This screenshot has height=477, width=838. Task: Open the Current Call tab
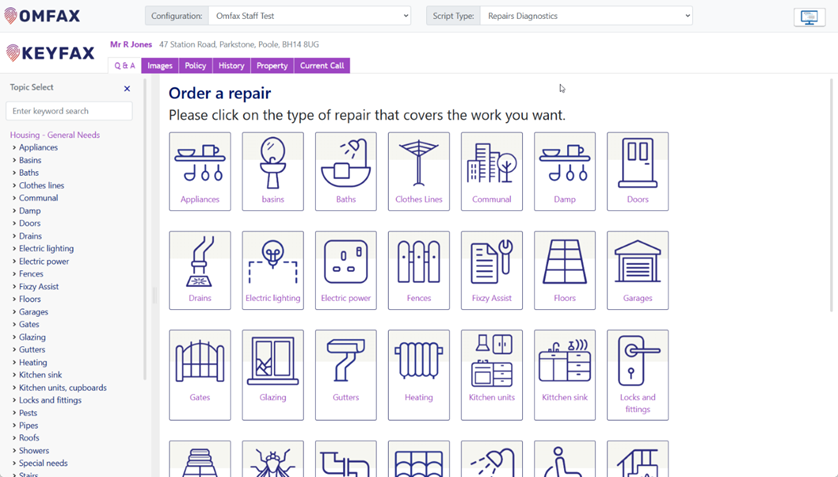pyautogui.click(x=322, y=66)
